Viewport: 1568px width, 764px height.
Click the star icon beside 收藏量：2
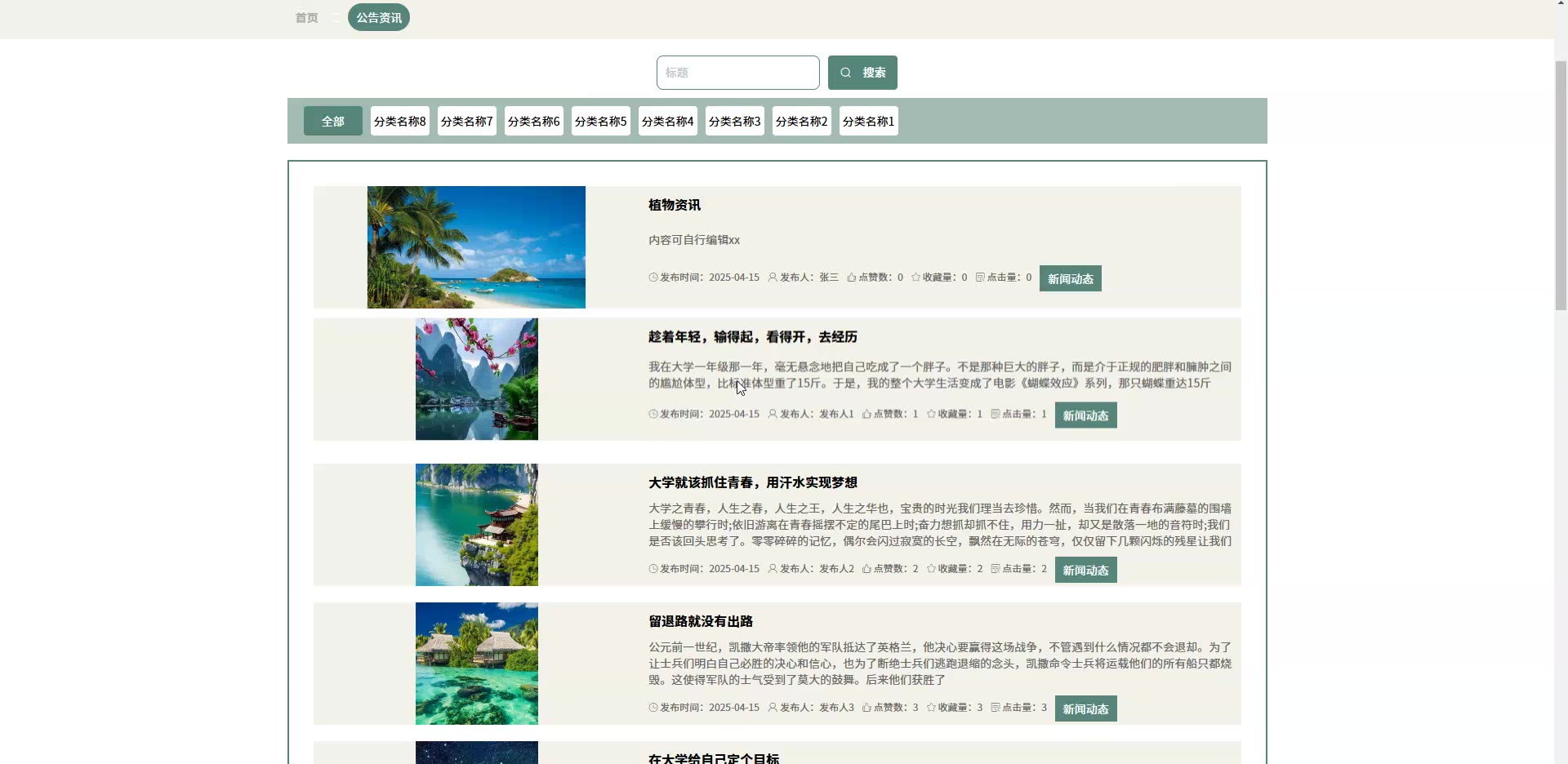coord(931,569)
